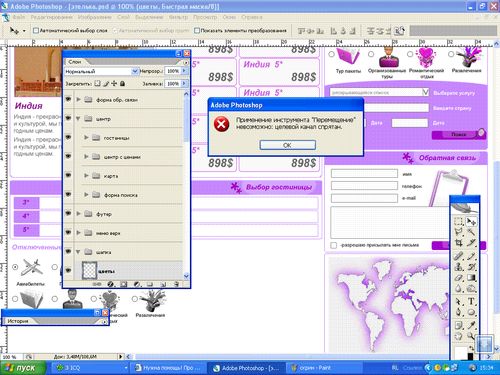Select the Lasso tool
Image resolution: width=500 pixels, height=375 pixels.
(459, 232)
